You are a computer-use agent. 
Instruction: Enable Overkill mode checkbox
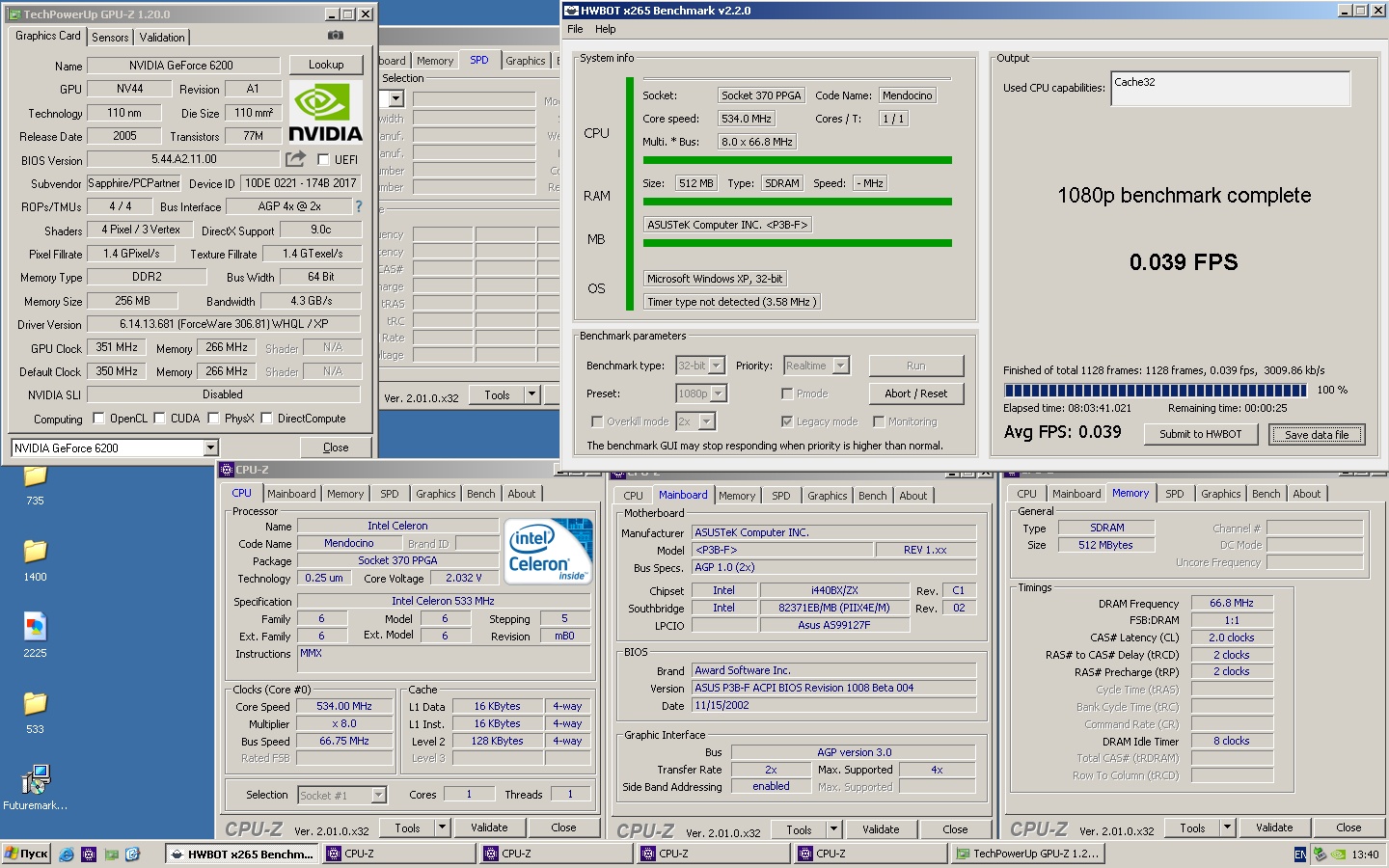click(597, 421)
